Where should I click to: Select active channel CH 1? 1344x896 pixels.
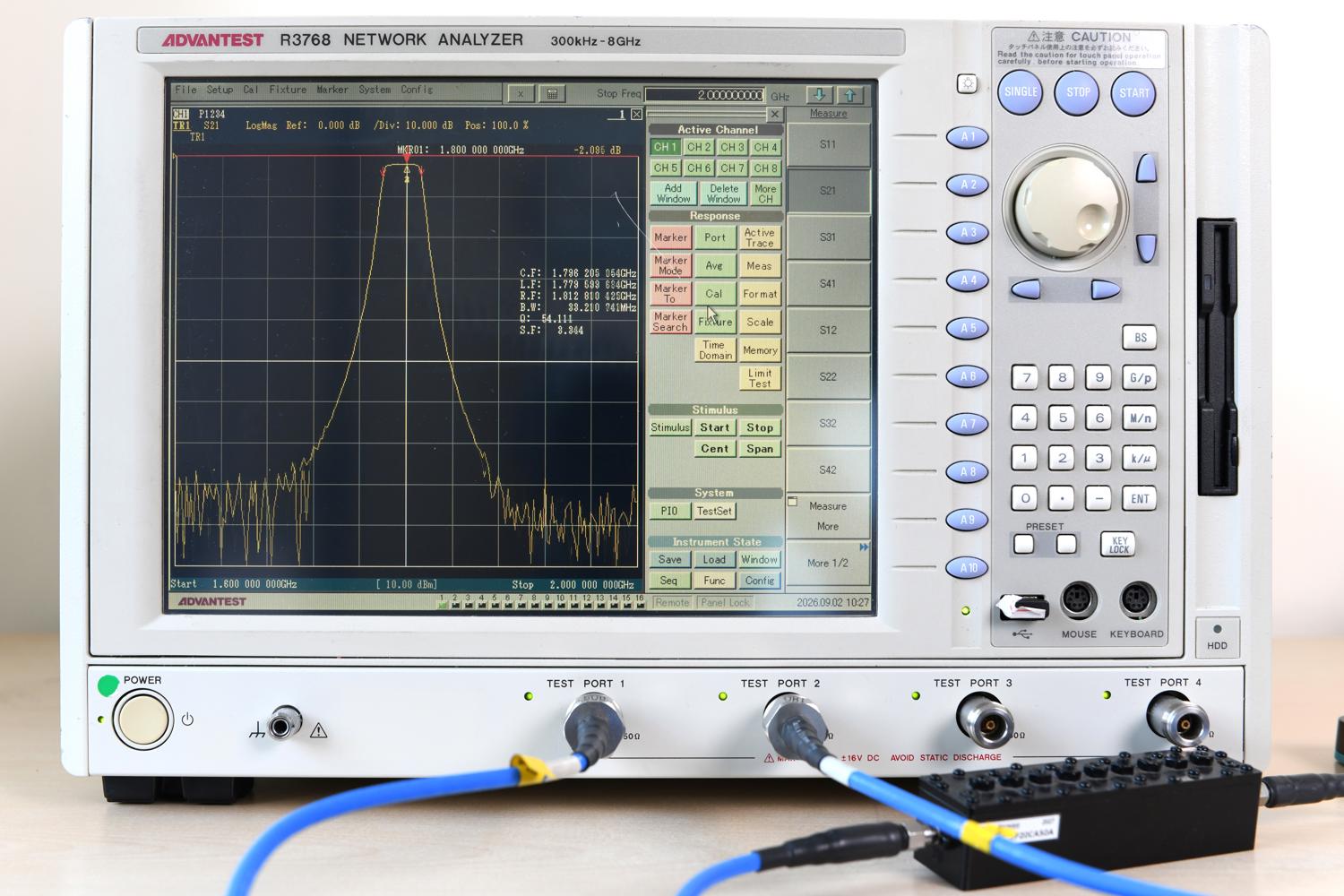(x=665, y=147)
